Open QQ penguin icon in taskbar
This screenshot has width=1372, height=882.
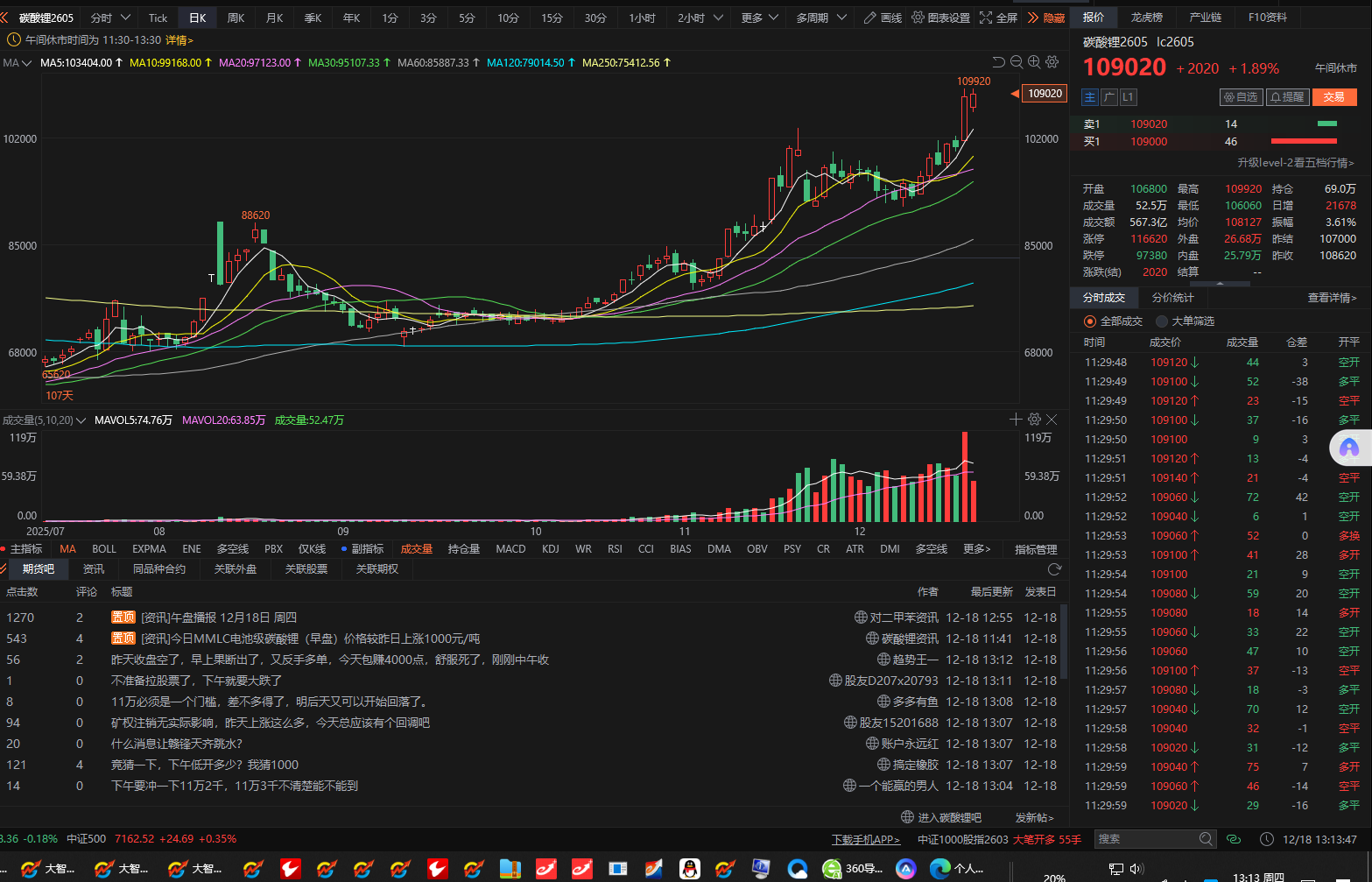tap(690, 868)
